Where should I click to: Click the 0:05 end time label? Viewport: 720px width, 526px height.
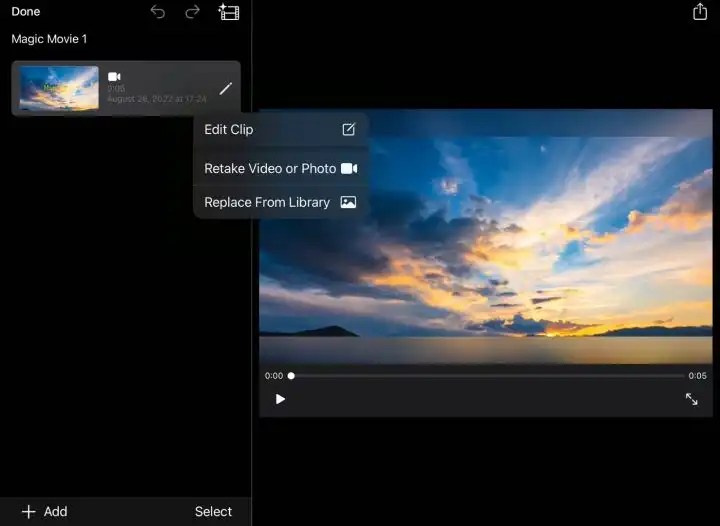pyautogui.click(x=697, y=375)
